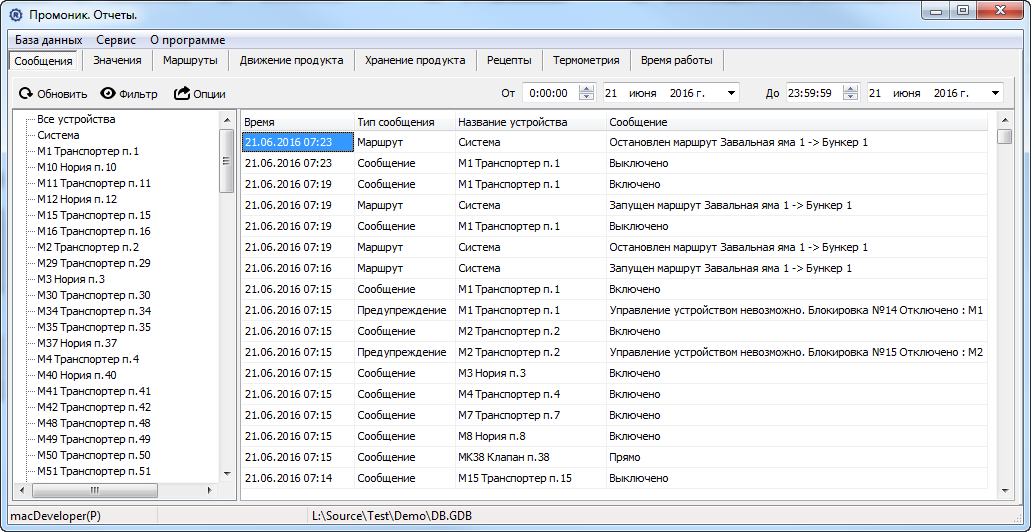Decrease the До time with down spinner
The image size is (1031, 532).
(x=850, y=97)
